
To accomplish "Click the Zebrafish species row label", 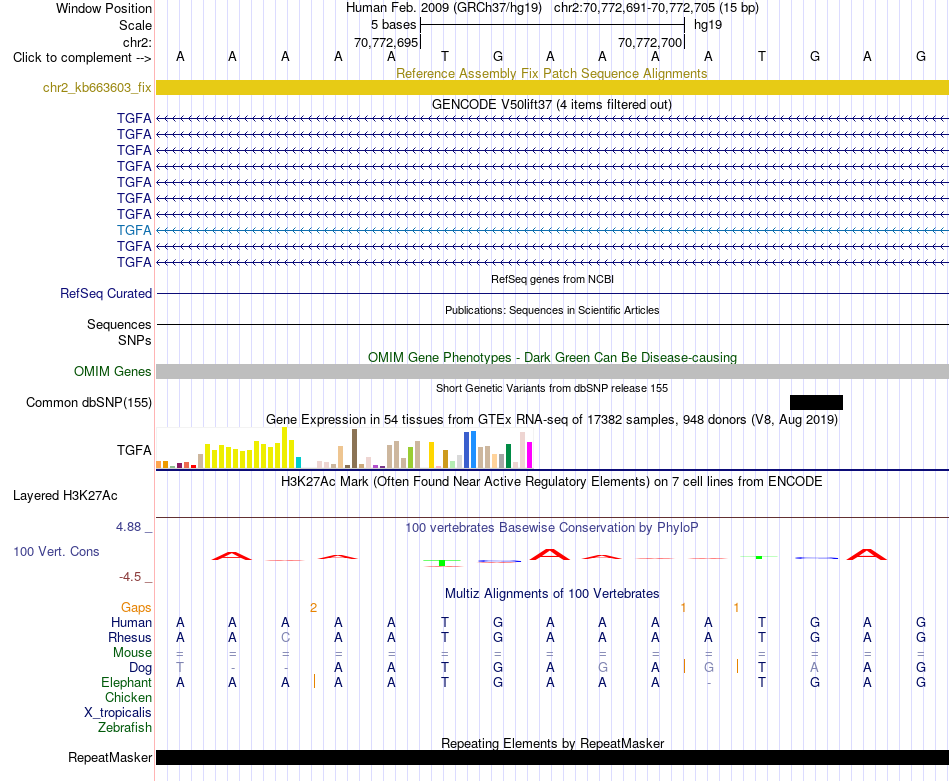I will [125, 727].
